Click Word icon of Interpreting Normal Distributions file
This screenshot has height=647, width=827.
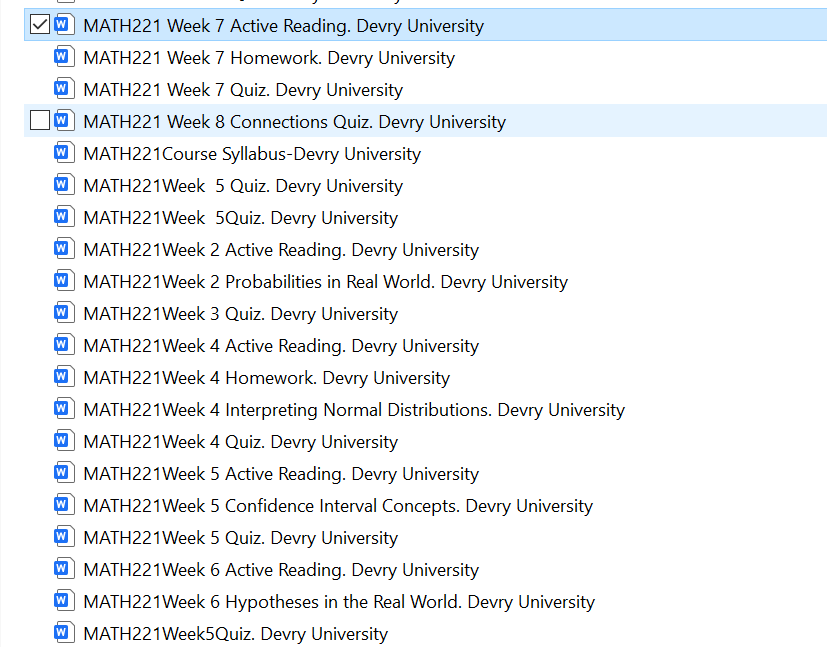[64, 409]
